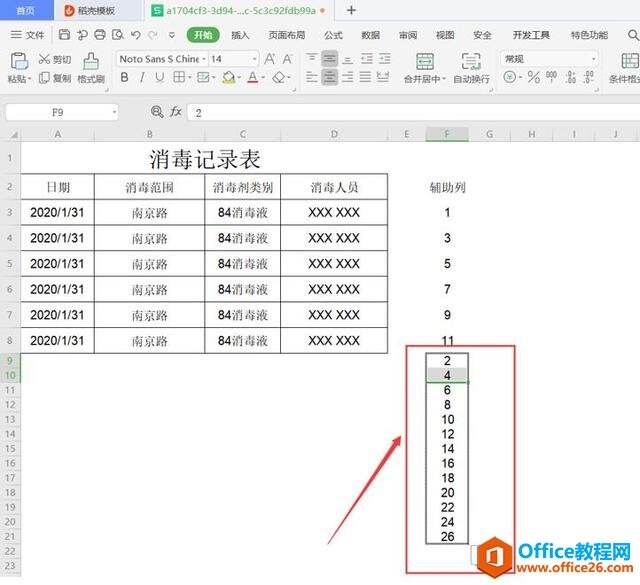Justify text alignment

pos(365,77)
